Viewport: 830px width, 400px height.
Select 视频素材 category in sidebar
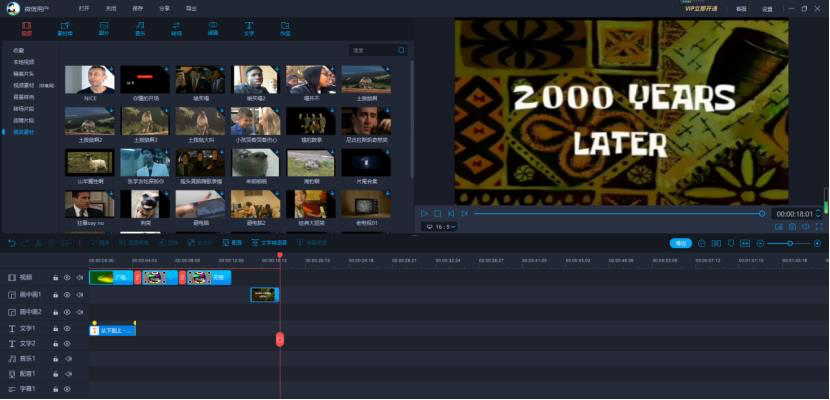23,85
